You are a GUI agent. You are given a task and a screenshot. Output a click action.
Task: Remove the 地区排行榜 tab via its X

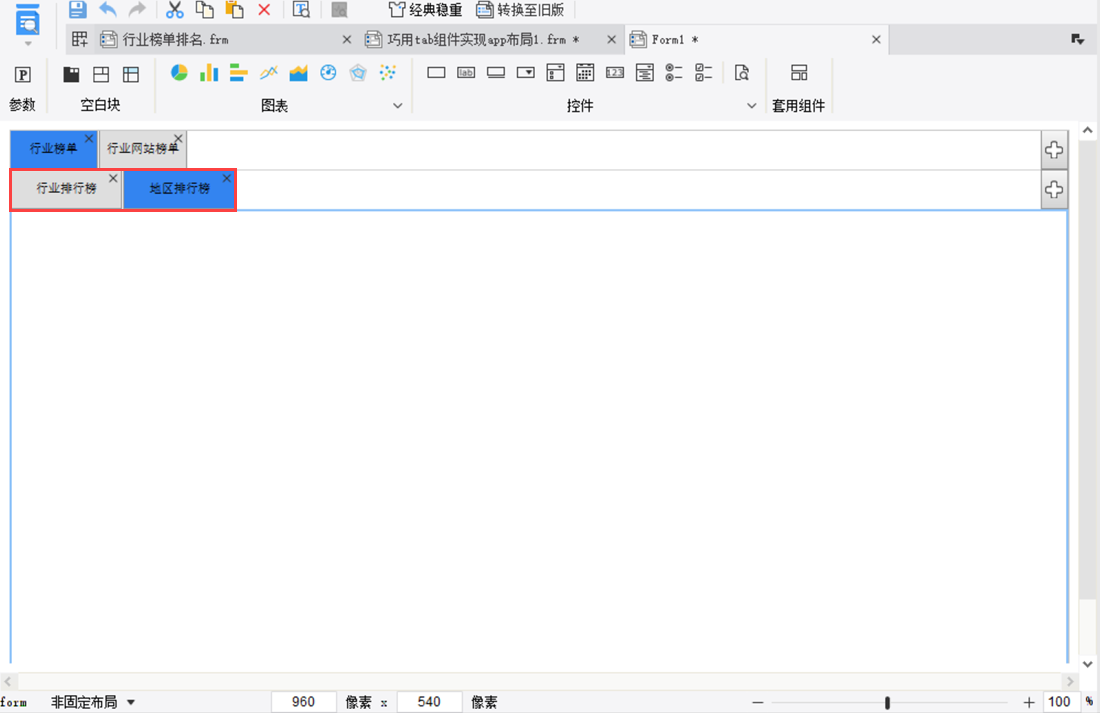point(227,178)
